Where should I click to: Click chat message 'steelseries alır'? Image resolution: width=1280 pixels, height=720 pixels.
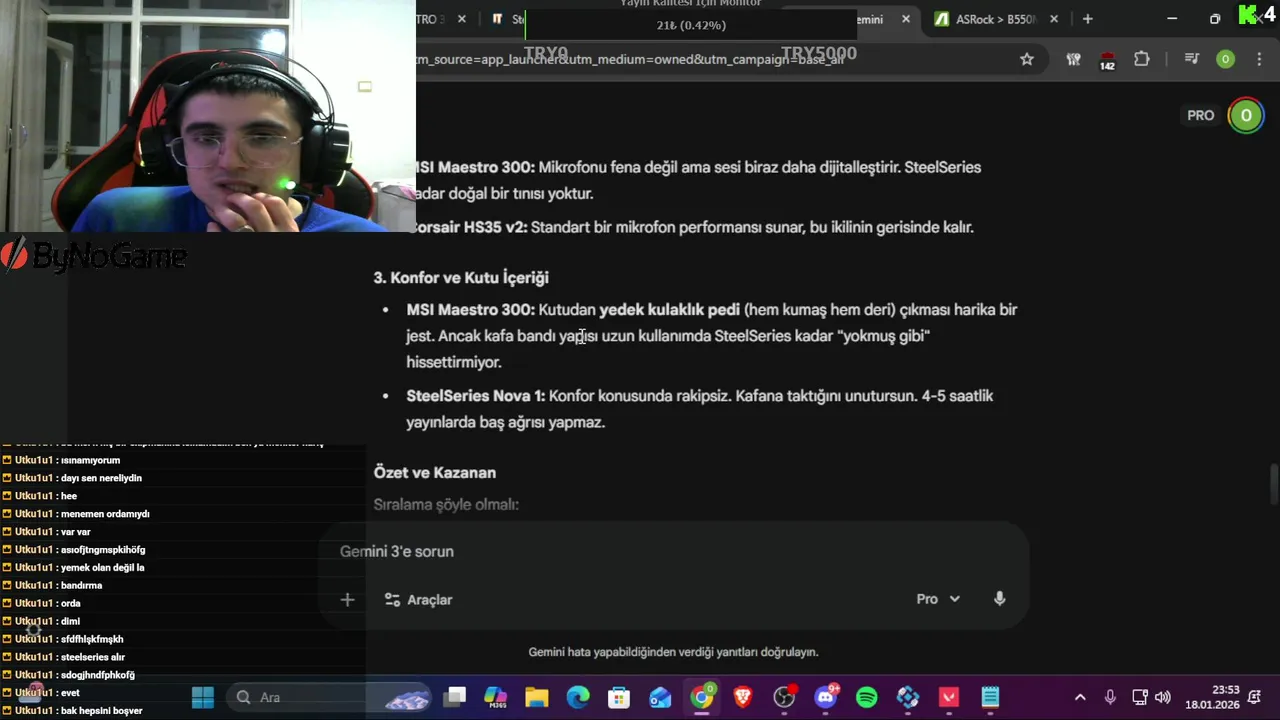click(x=93, y=657)
